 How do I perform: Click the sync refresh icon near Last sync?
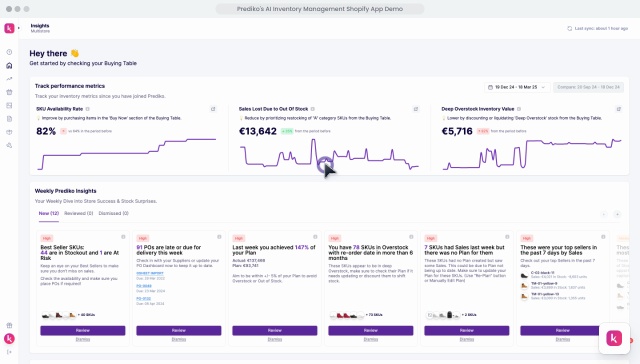coord(569,29)
